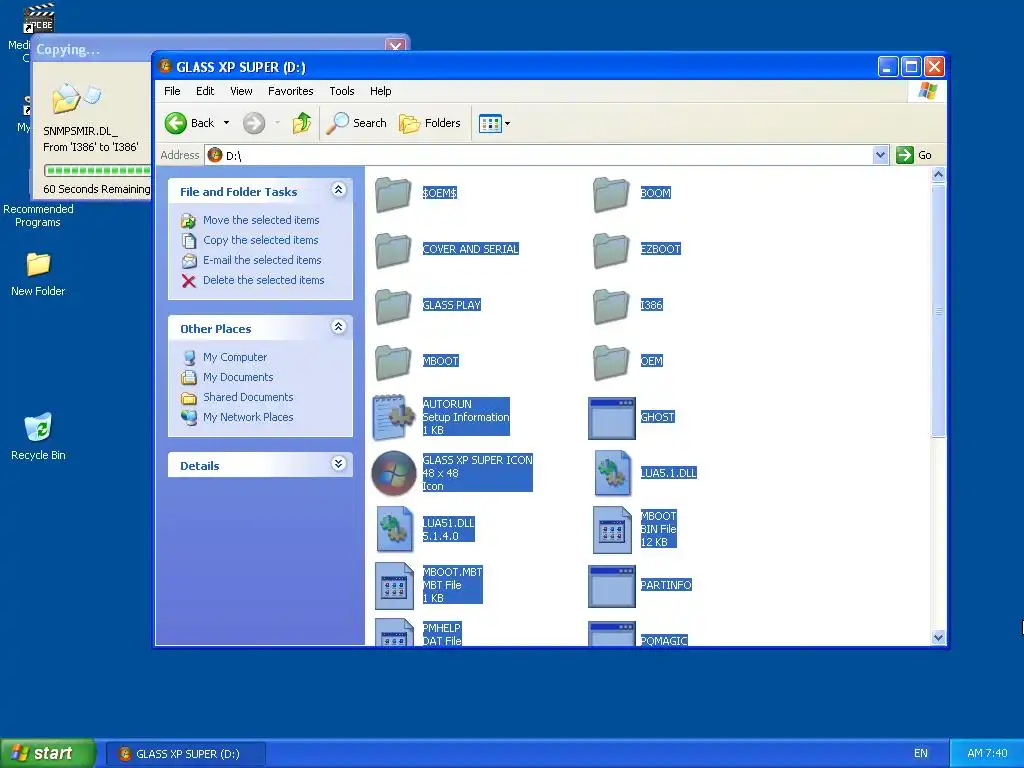The height and width of the screenshot is (768, 1024).
Task: Open the Edit menu
Action: click(205, 91)
